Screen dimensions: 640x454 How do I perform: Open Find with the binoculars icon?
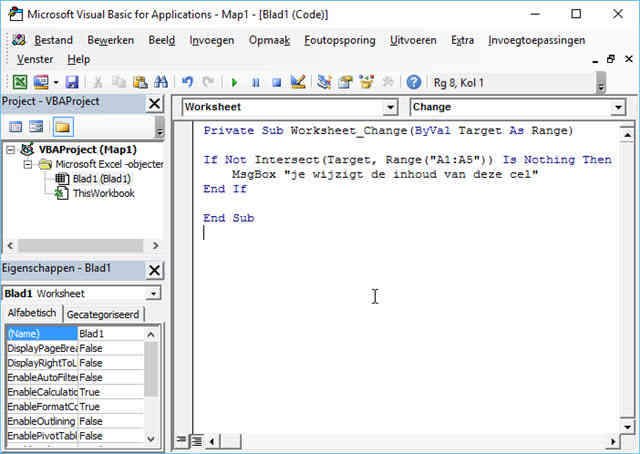click(x=161, y=82)
